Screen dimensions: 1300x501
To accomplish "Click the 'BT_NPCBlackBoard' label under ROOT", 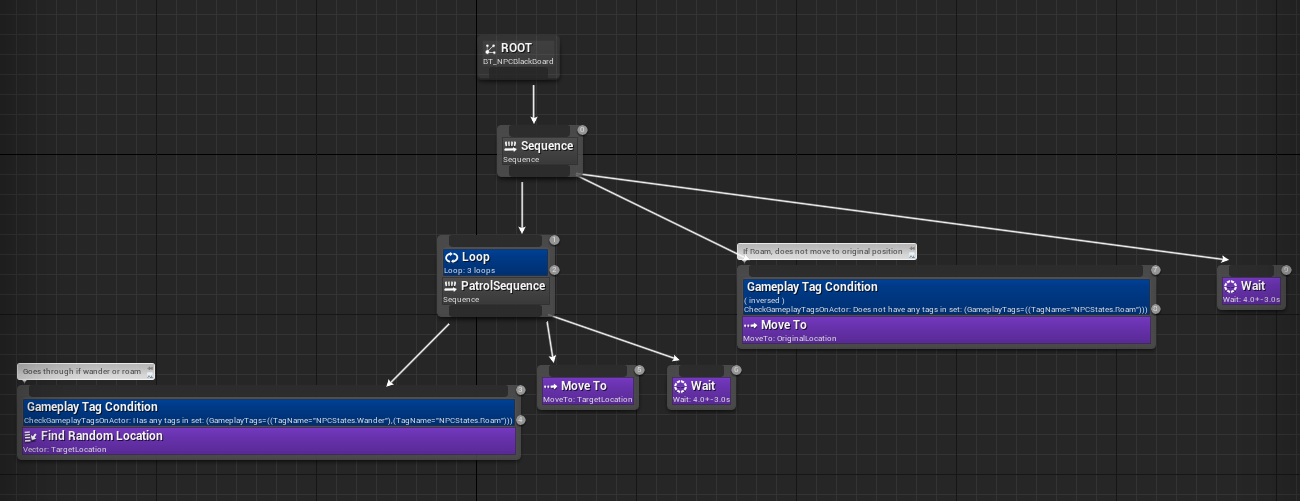I will (x=518, y=61).
